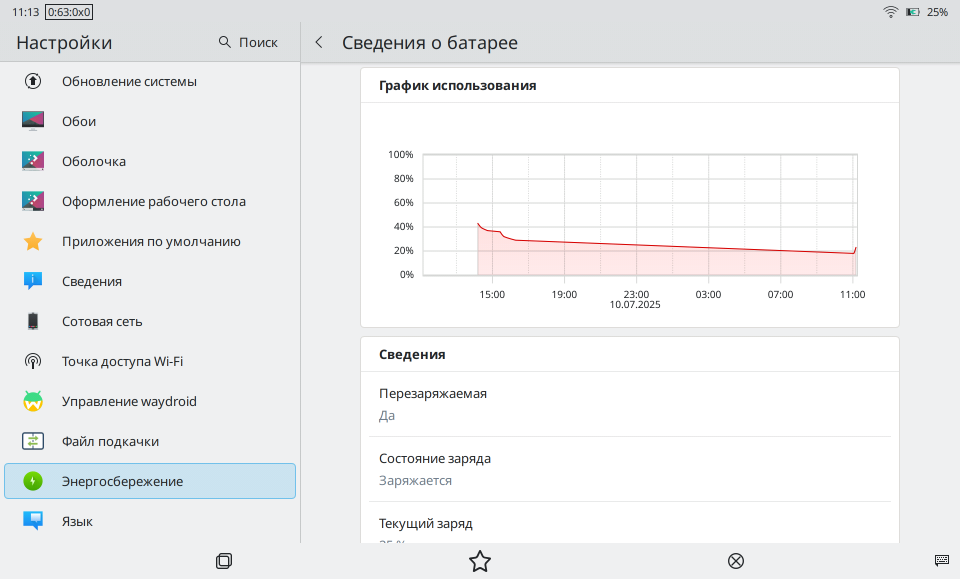Click the Управление waydroid android icon
960x579 pixels.
[x=33, y=401]
